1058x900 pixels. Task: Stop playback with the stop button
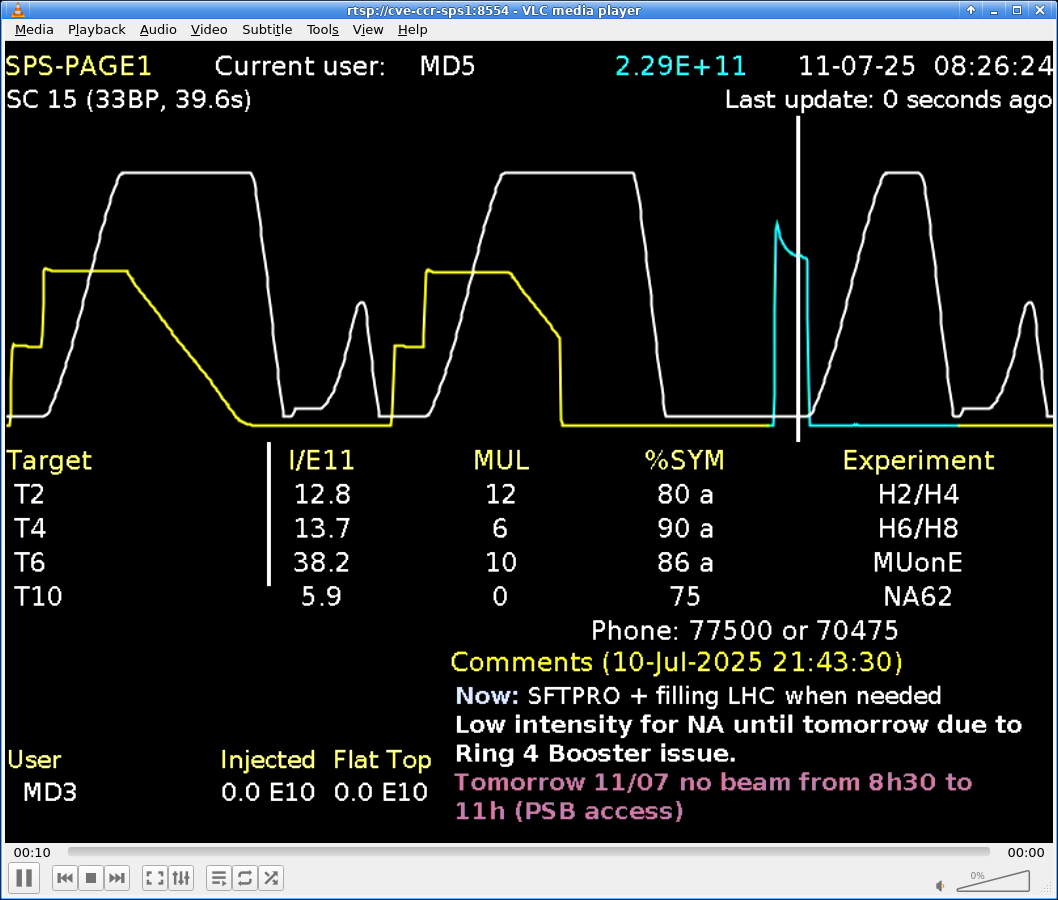(x=91, y=878)
